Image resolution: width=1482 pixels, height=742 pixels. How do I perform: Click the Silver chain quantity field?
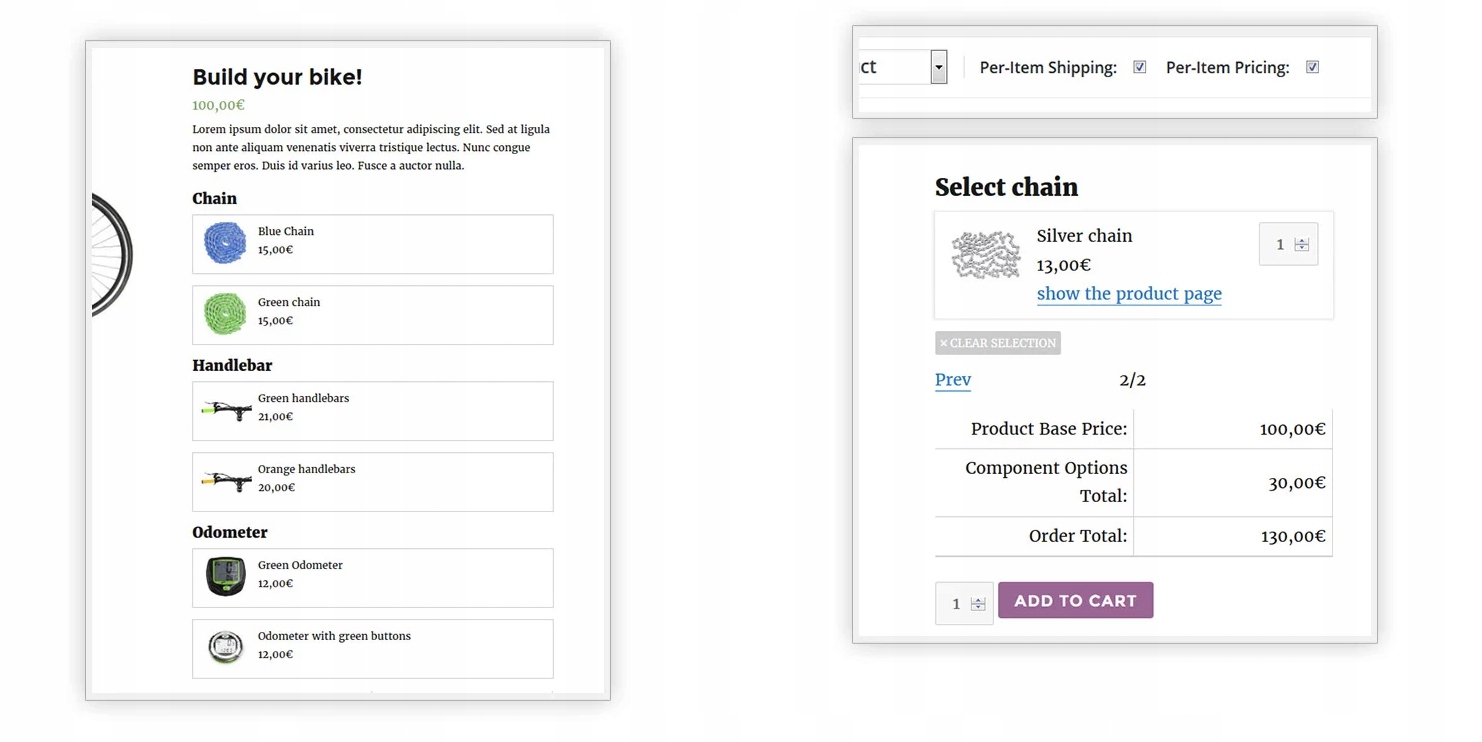tap(1279, 244)
